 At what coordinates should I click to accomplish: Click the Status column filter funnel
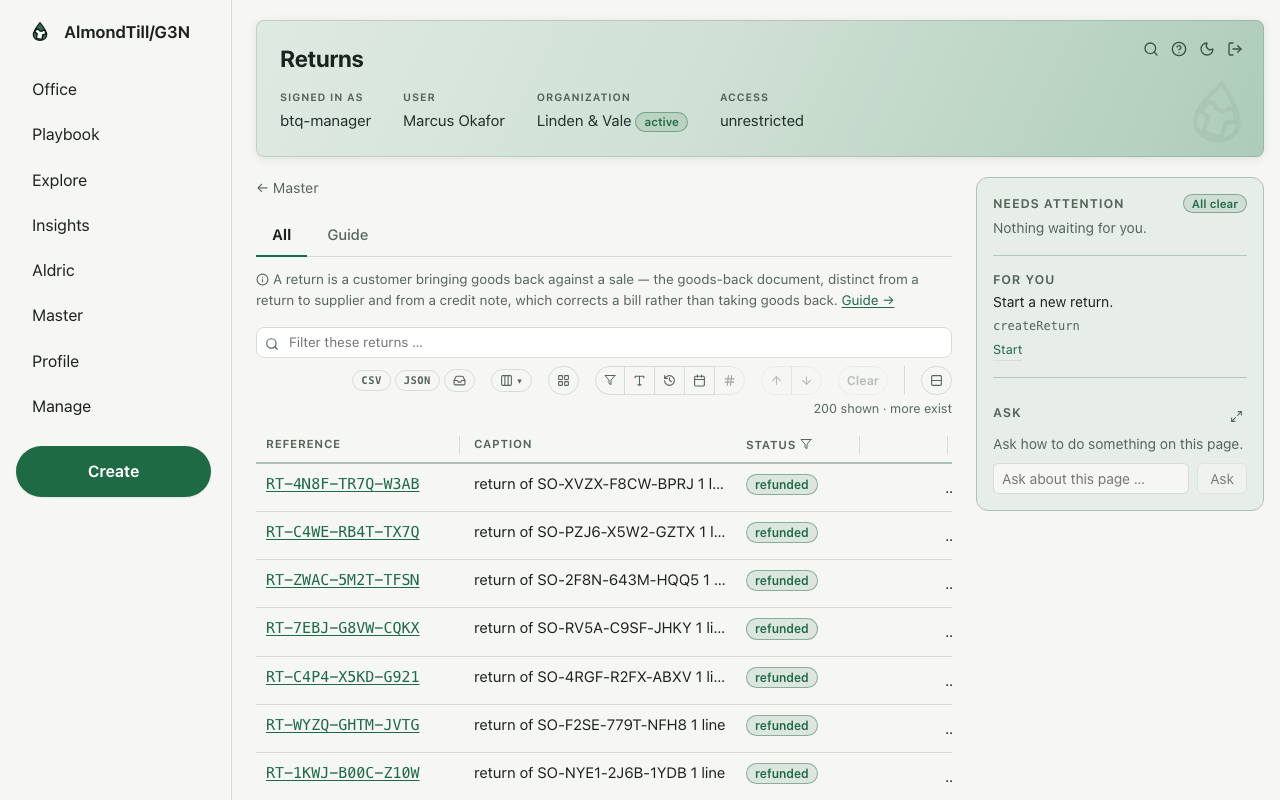click(806, 444)
